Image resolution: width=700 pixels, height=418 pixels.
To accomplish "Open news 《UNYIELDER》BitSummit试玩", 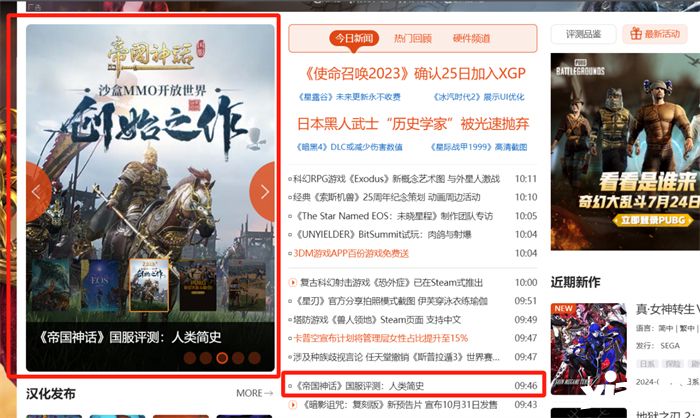I will [x=383, y=234].
